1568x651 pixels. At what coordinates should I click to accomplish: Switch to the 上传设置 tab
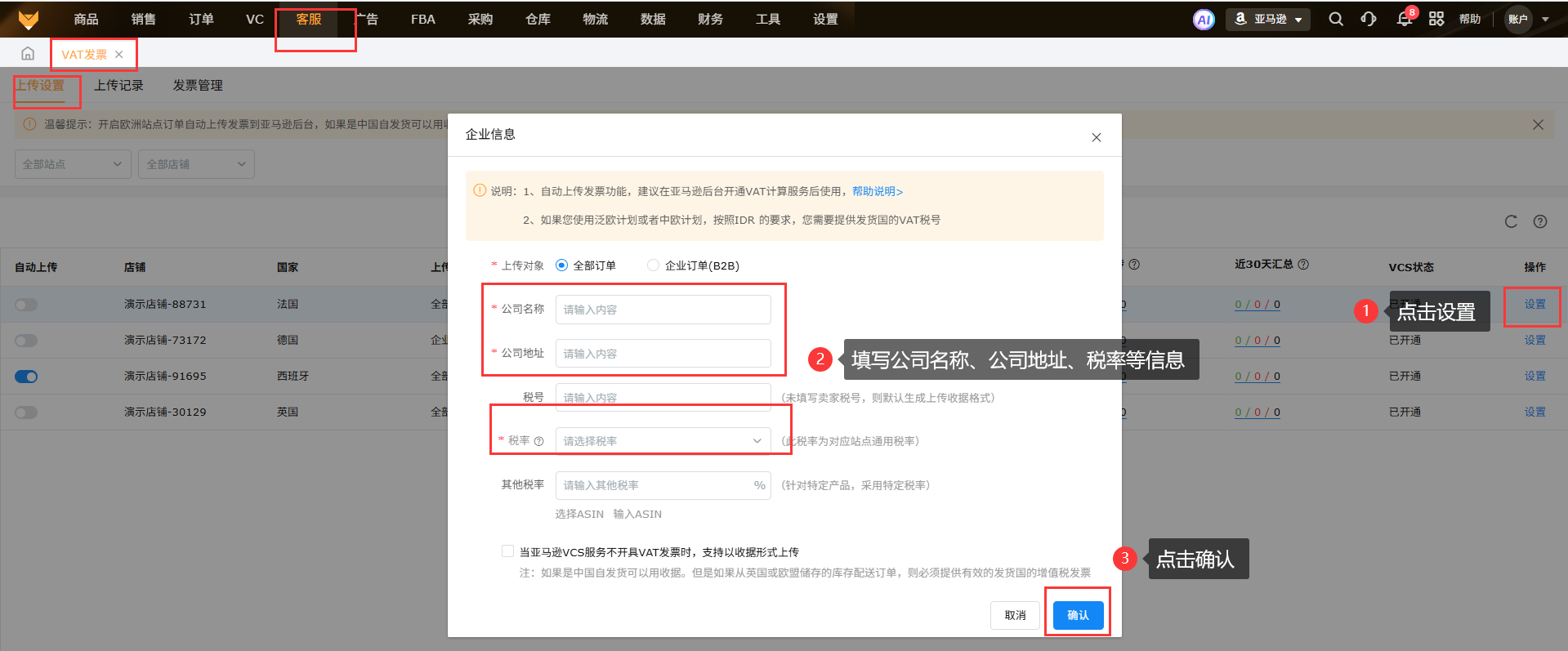click(39, 85)
